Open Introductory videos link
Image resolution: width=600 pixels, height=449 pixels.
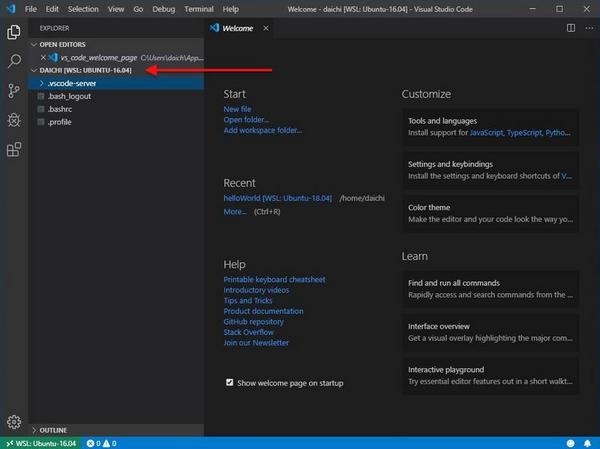[256, 290]
